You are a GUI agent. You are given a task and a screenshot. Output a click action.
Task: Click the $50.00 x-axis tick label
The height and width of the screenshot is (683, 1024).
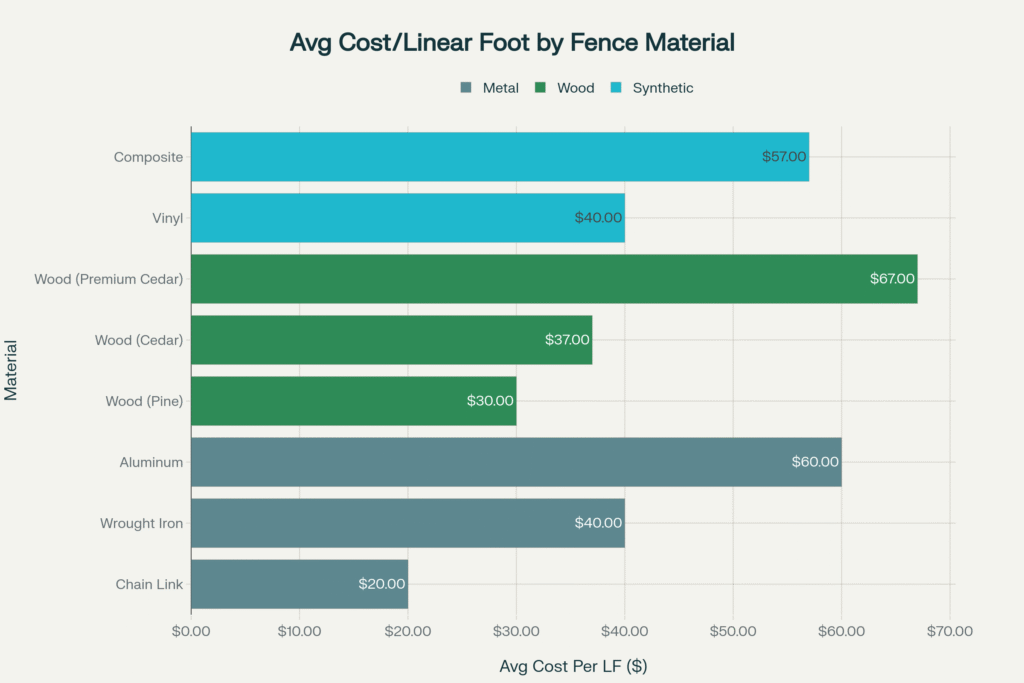(x=733, y=631)
